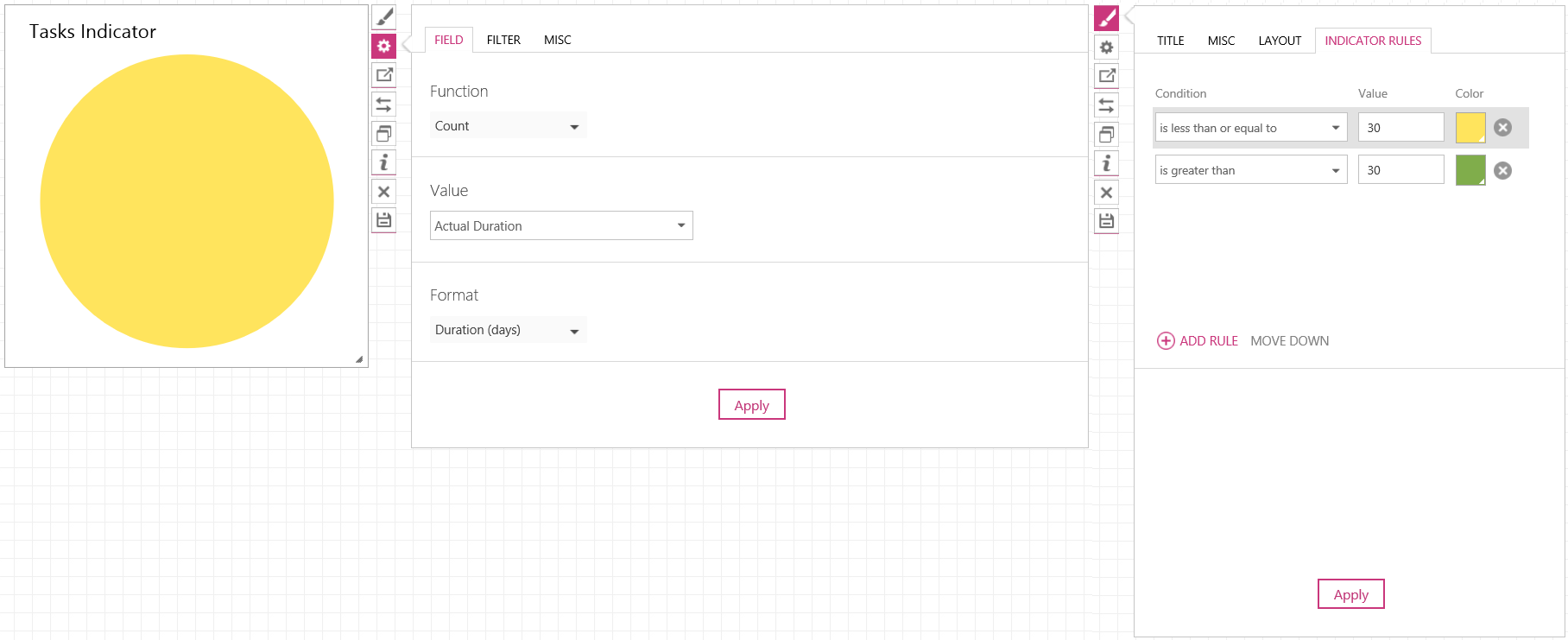Click the save icon in the Indicator Rules toolbar
Image resolution: width=1568 pixels, height=640 pixels.
1107,221
